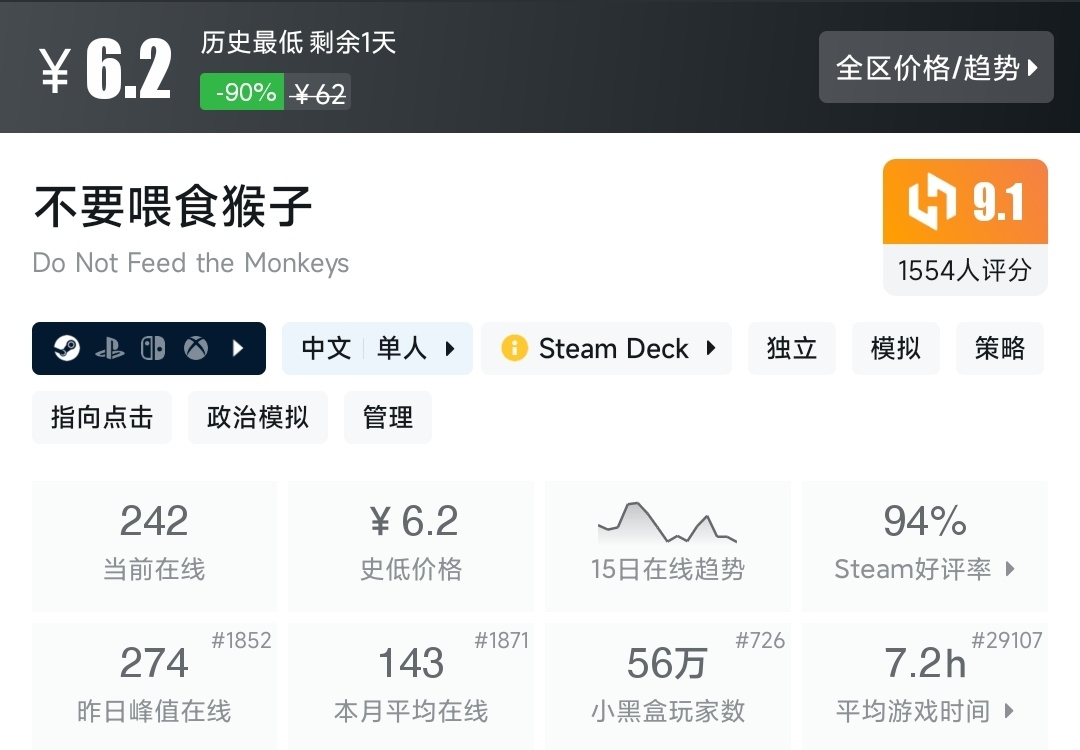
Task: Click the 1554人评分 rating count
Action: tap(964, 270)
